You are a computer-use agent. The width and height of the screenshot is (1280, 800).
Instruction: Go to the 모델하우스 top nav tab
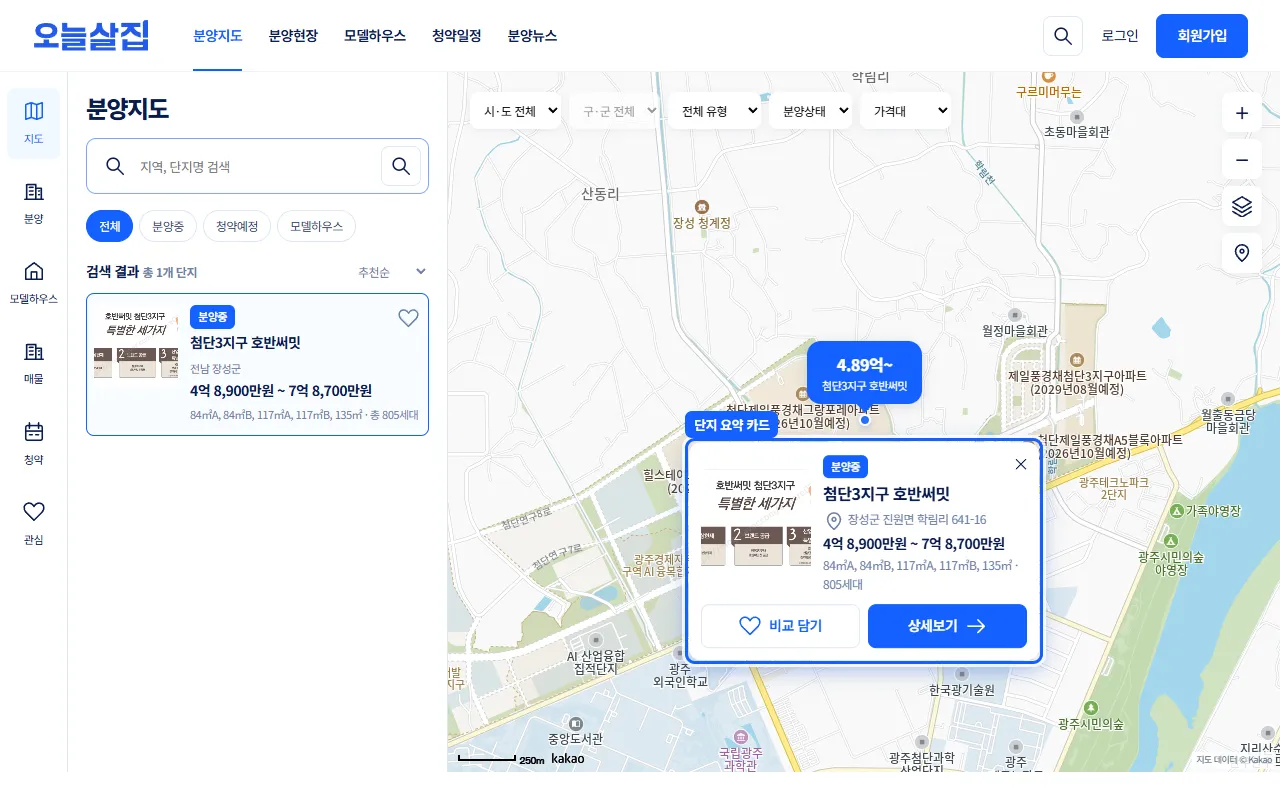point(375,36)
